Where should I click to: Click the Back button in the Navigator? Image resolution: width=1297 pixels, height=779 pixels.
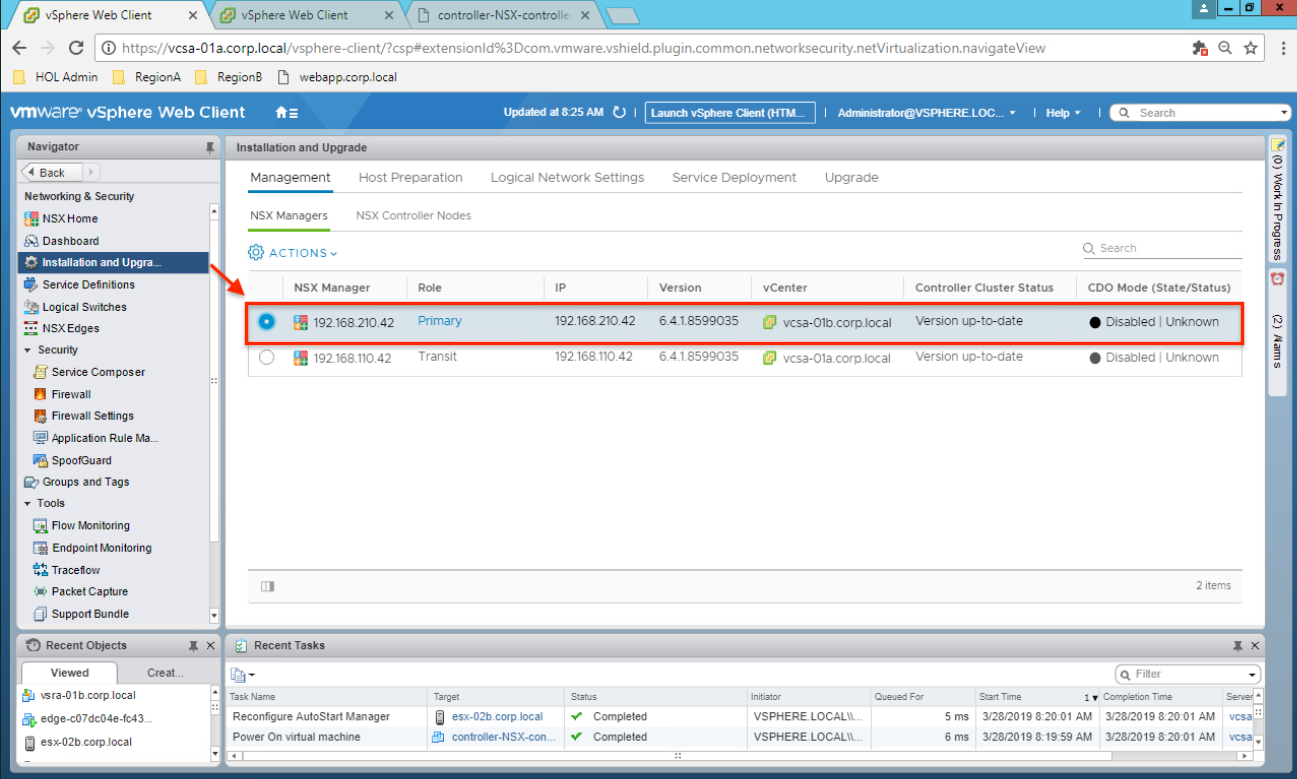click(x=50, y=172)
